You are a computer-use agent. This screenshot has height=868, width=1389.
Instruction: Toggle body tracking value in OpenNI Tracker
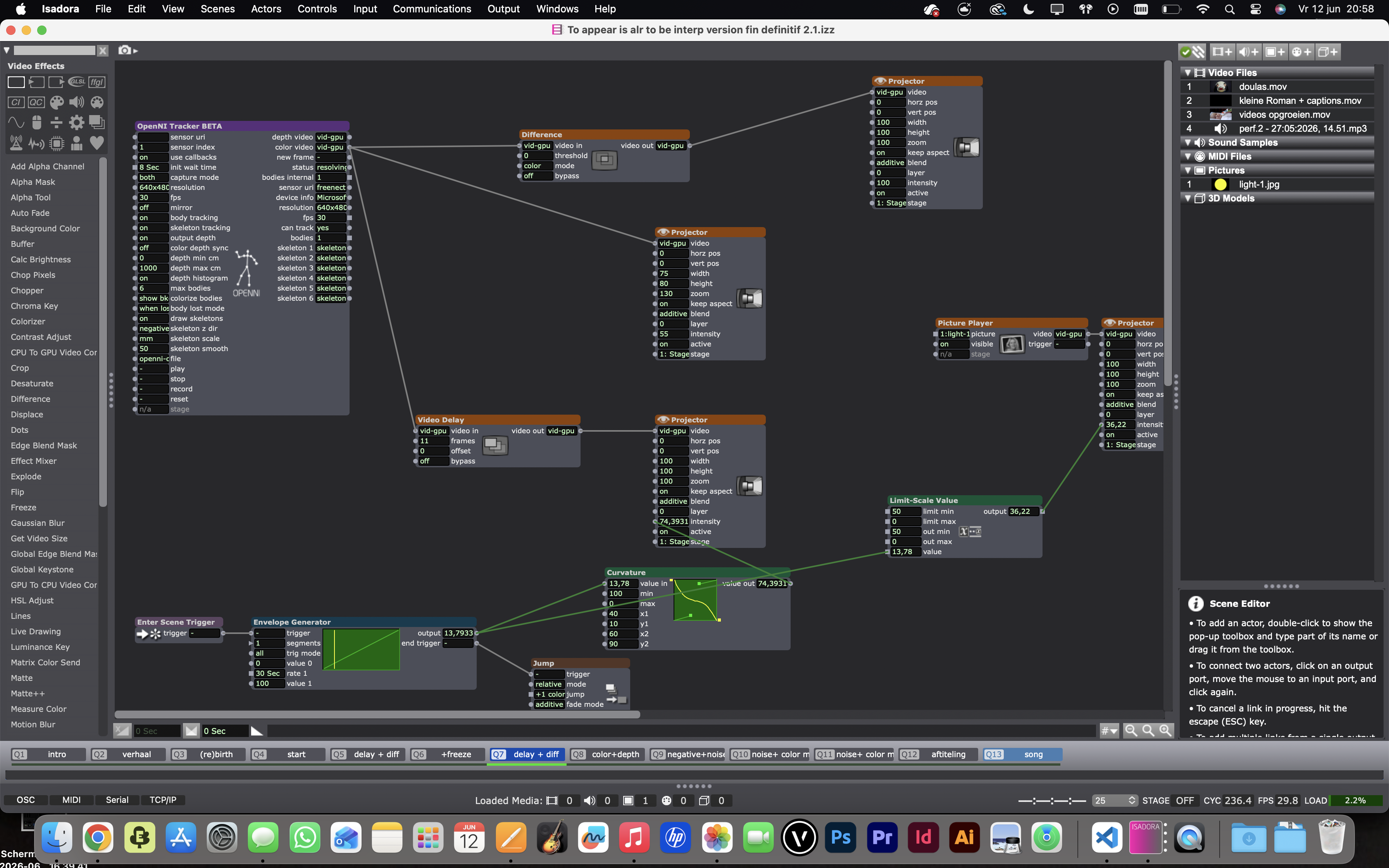153,217
